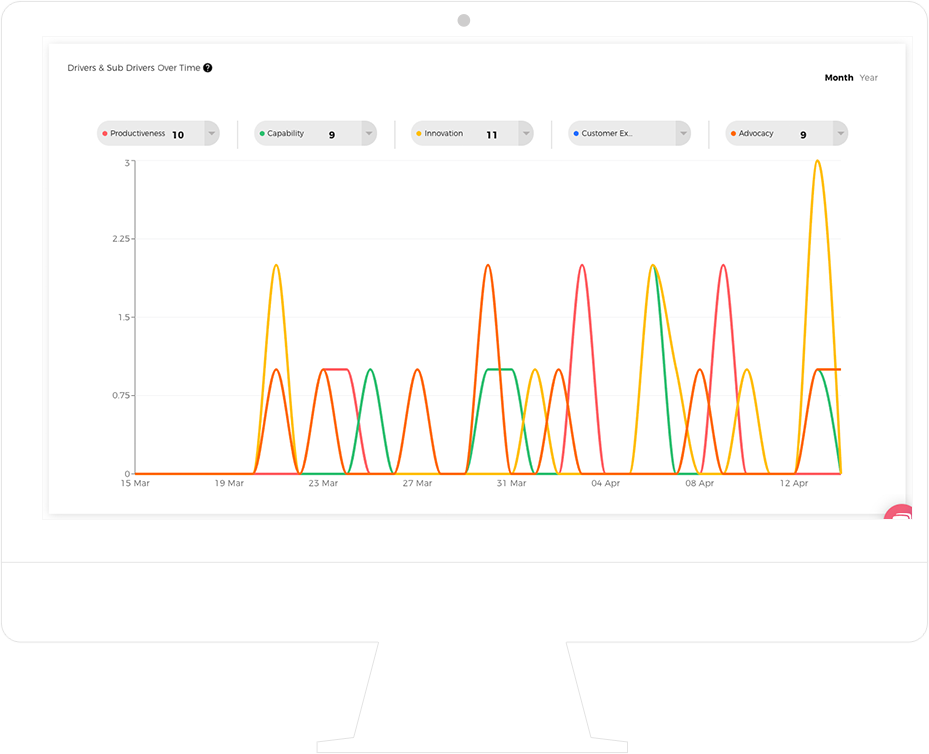The width and height of the screenshot is (929, 754).
Task: Toggle the Customer Ex.. series pill
Action: coord(629,133)
